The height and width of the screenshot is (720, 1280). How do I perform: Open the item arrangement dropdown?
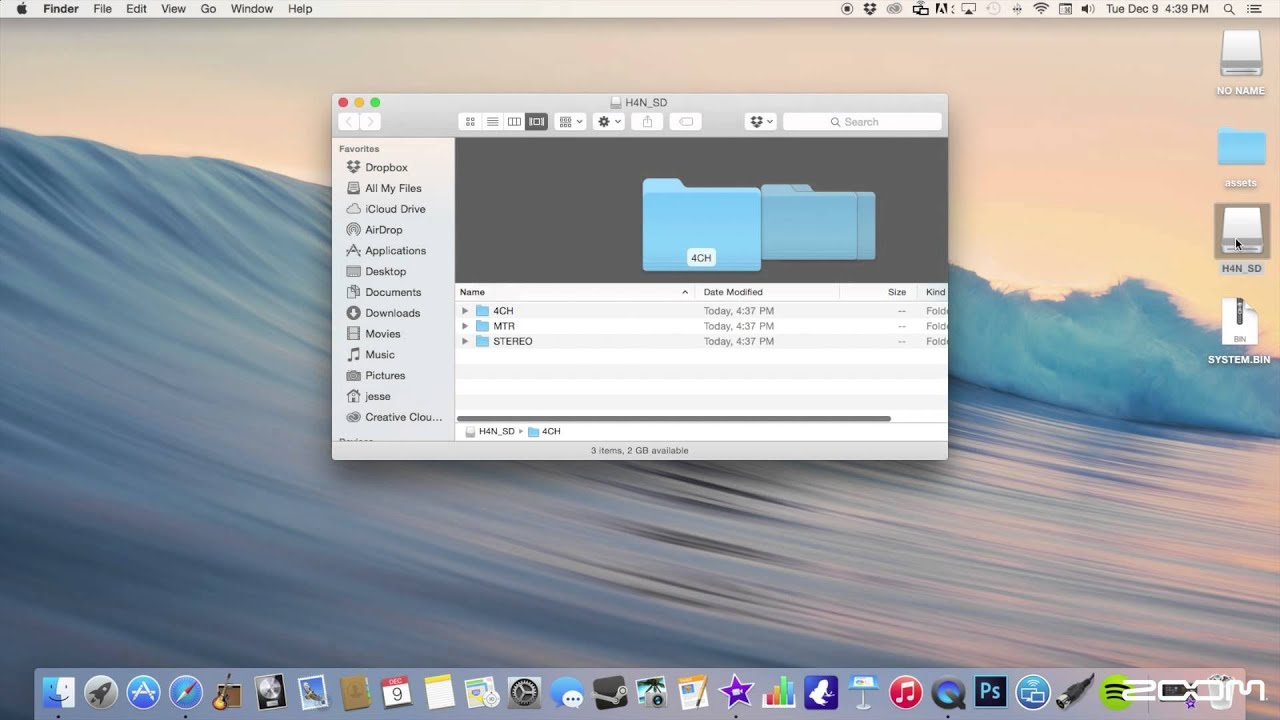tap(570, 122)
